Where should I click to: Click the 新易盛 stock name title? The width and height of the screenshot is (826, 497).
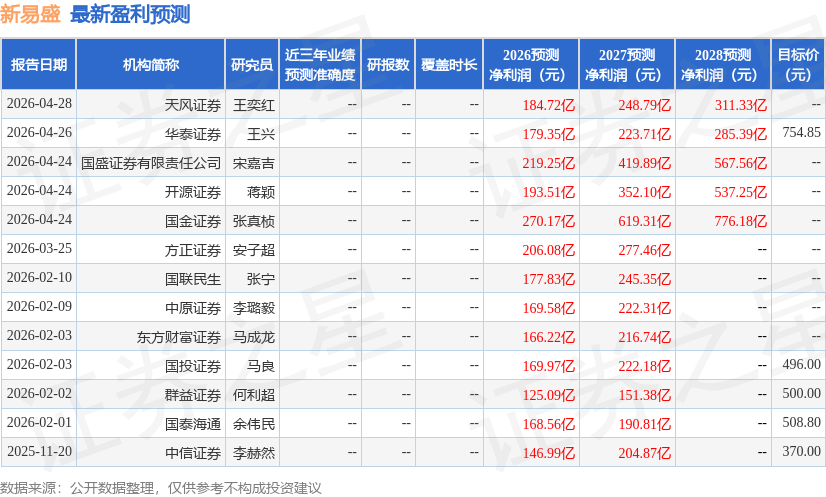31,14
